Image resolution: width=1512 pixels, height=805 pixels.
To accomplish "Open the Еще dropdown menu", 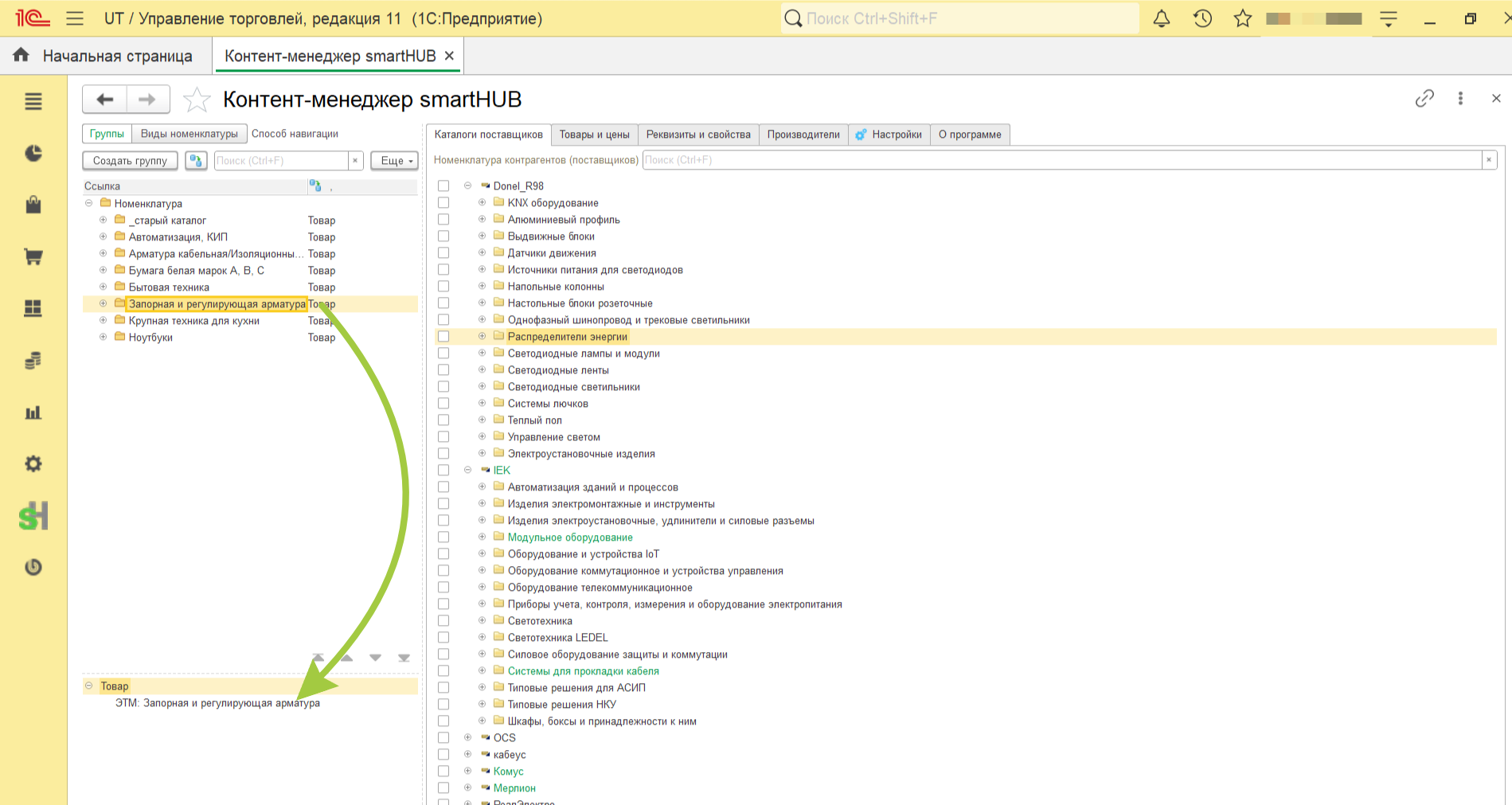I will click(394, 161).
